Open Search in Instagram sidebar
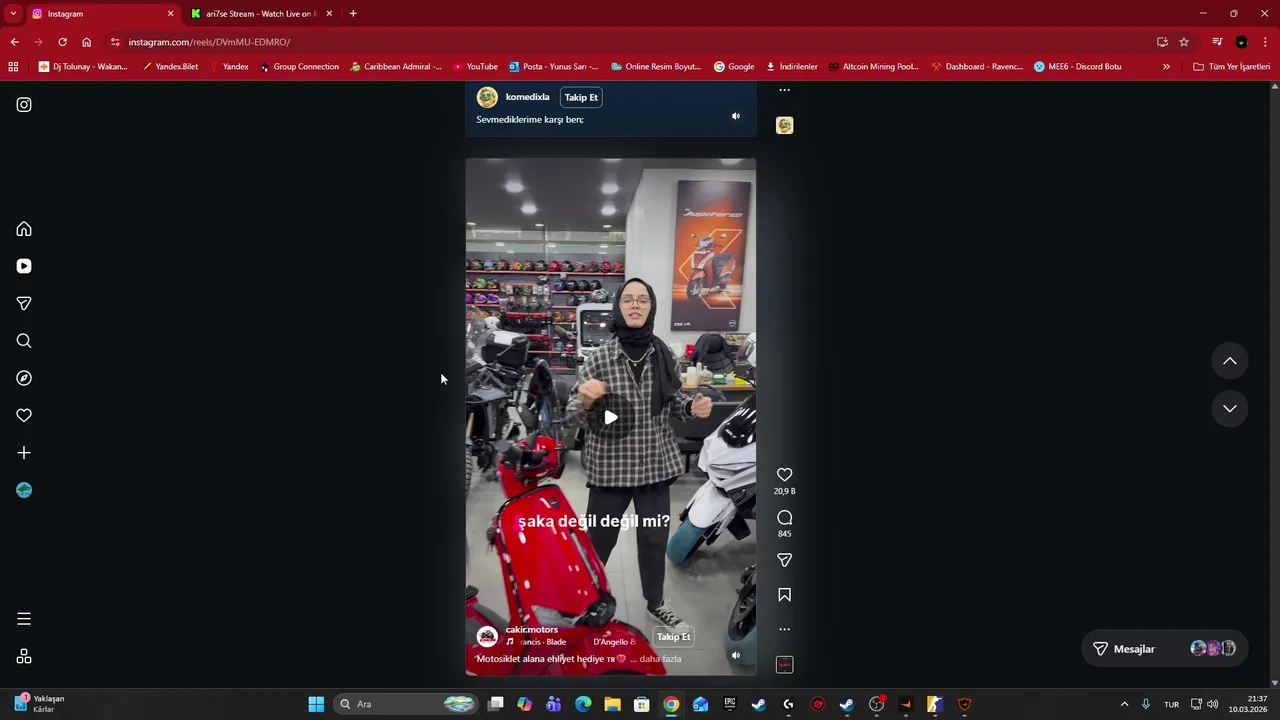1280x720 pixels. coord(24,341)
